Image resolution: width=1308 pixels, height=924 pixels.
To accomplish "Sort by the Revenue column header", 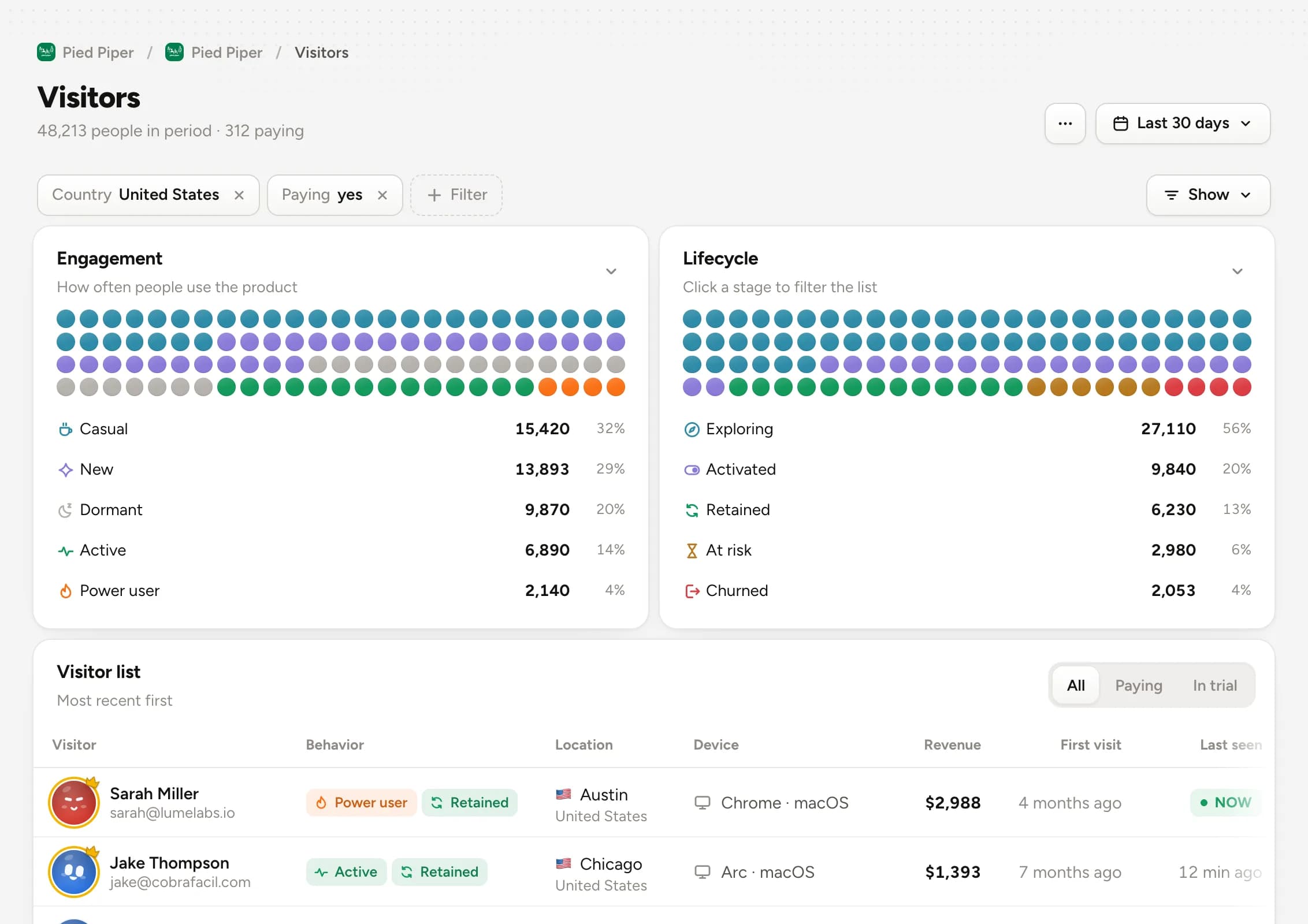I will pos(952,745).
